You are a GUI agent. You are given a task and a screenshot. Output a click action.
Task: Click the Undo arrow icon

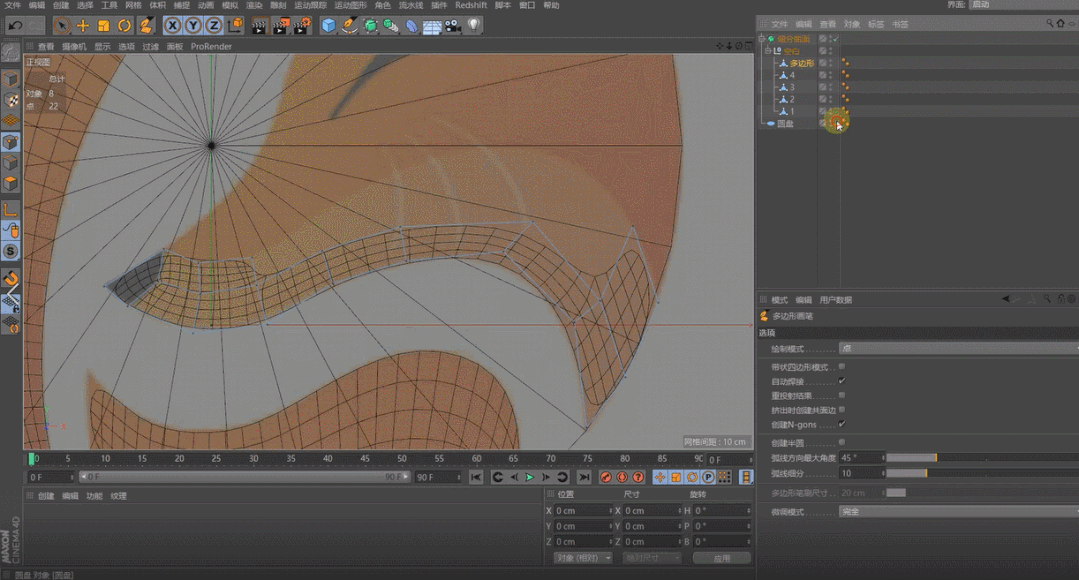(16, 25)
